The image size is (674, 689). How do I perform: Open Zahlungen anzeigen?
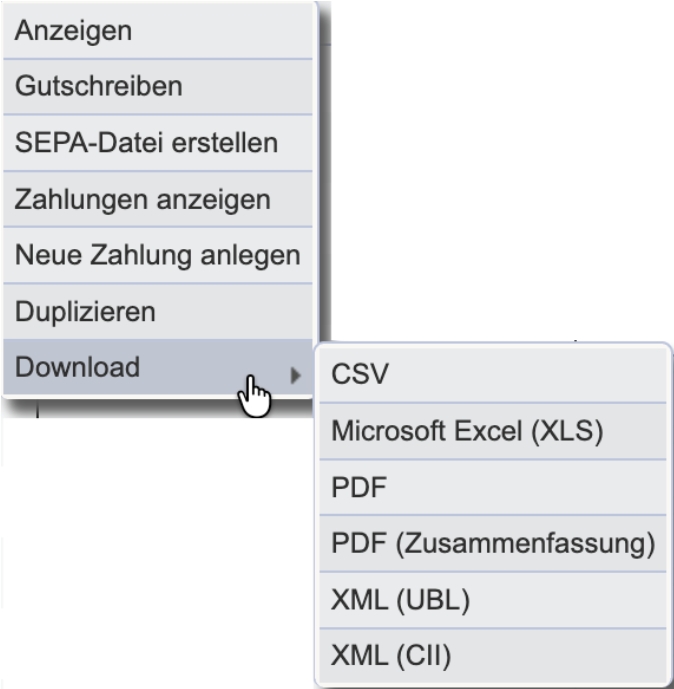(158, 199)
